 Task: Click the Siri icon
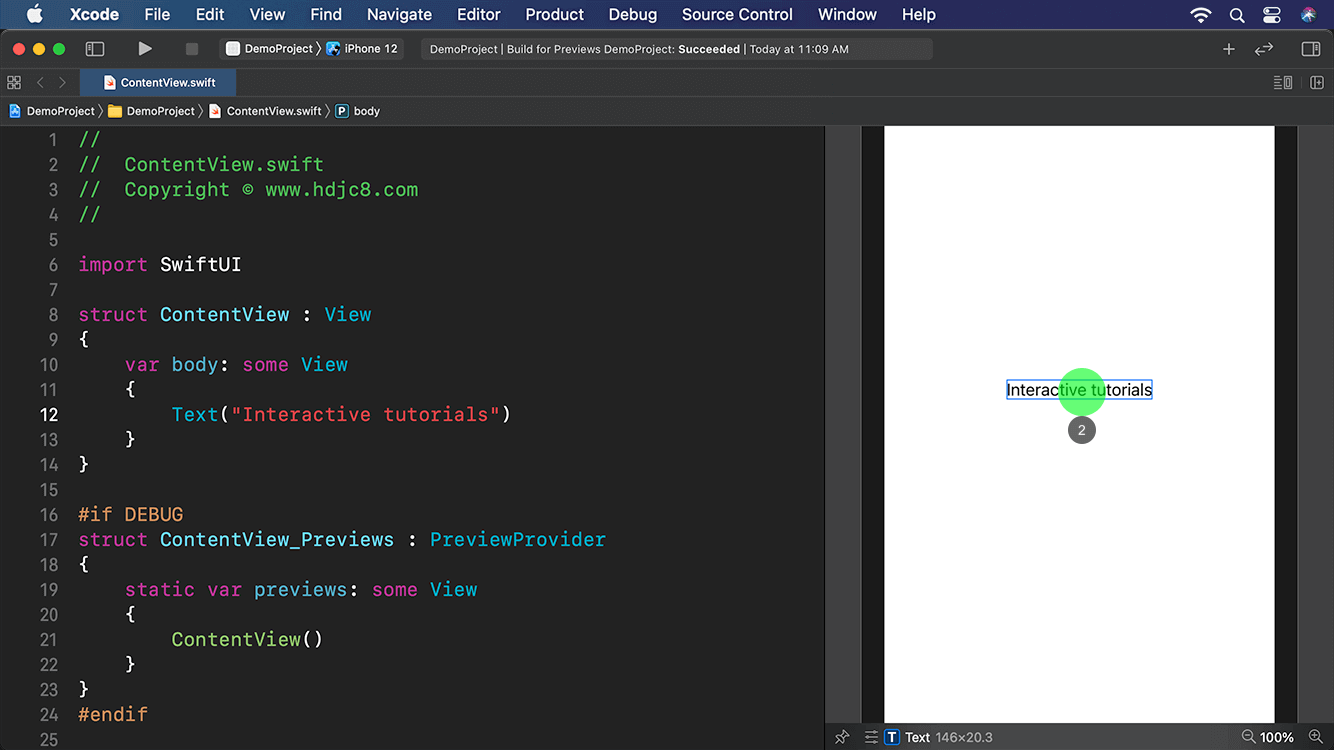[x=1309, y=14]
